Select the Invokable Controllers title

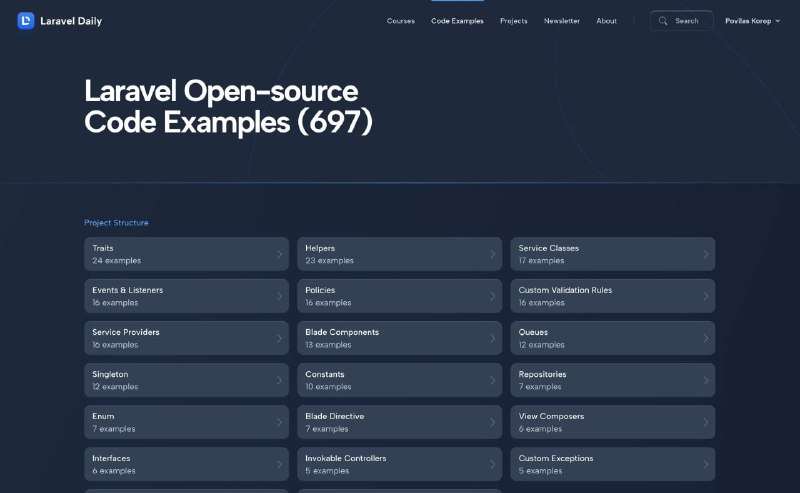[x=345, y=458]
